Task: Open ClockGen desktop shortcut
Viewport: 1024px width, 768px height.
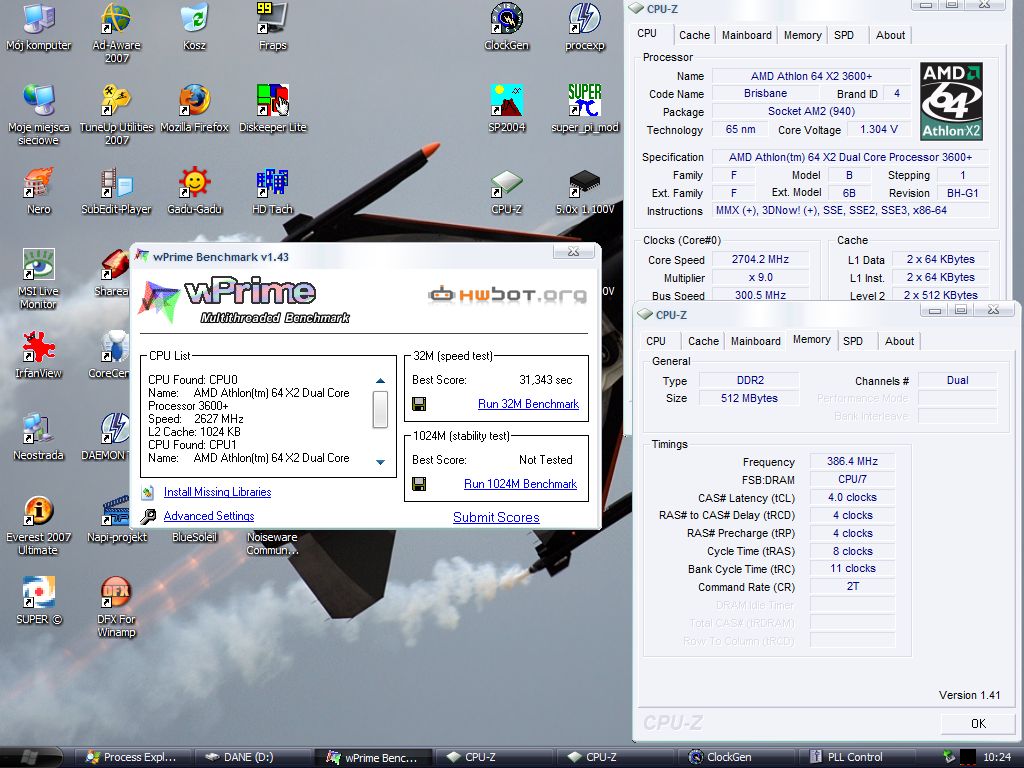Action: [506, 26]
